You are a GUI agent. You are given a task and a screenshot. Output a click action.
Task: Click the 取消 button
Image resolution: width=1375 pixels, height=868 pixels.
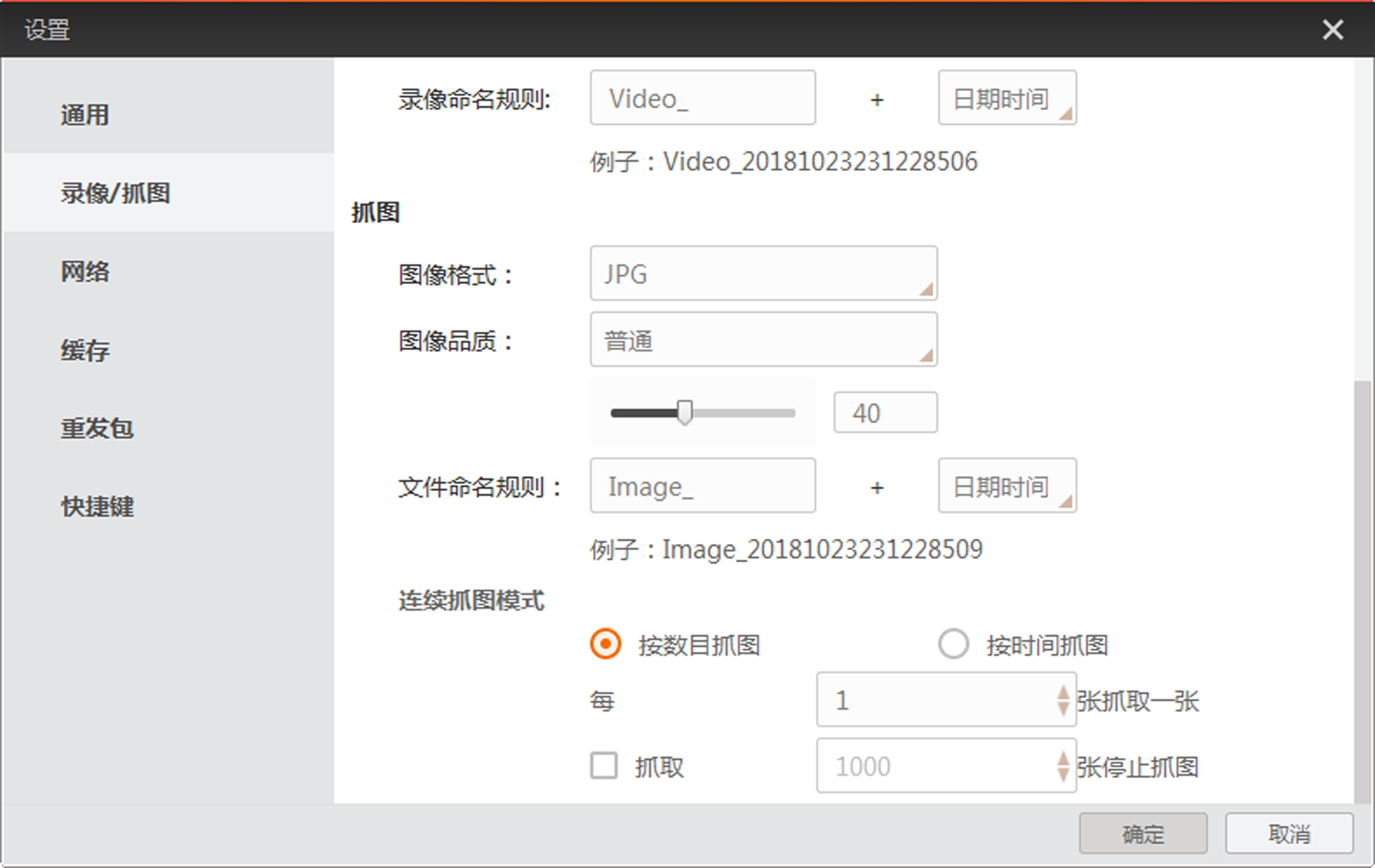(1289, 833)
